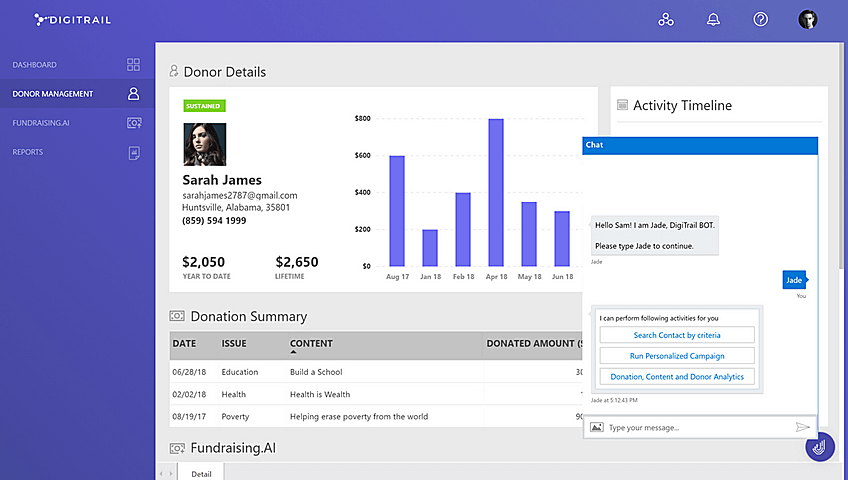Image resolution: width=848 pixels, height=480 pixels.
Task: Choose Search Contact by criteria
Action: coord(677,335)
